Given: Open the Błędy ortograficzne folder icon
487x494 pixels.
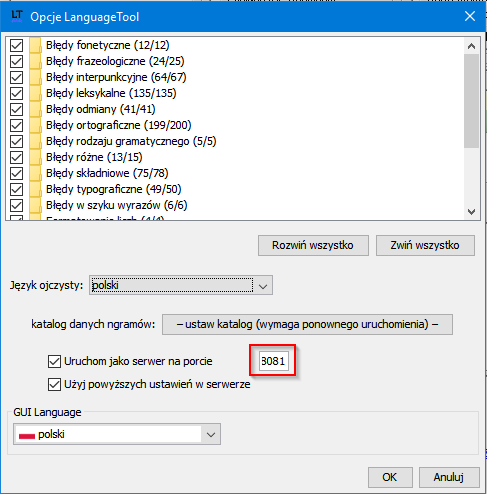Looking at the screenshot, I should [x=35, y=125].
